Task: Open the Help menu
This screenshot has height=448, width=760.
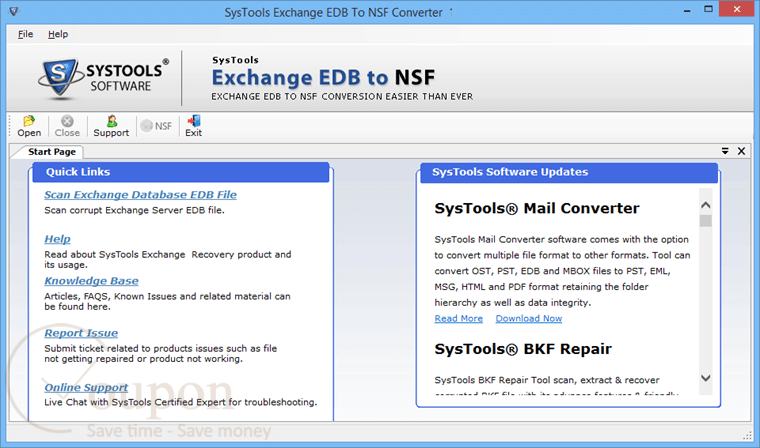Action: tap(58, 34)
